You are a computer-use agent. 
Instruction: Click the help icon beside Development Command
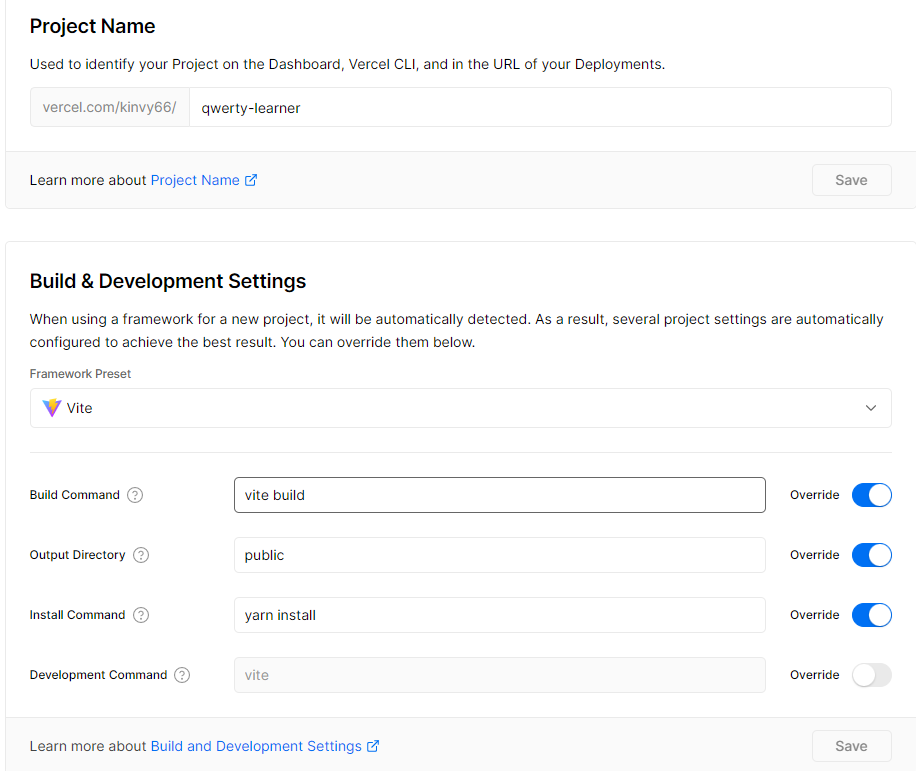click(x=181, y=675)
